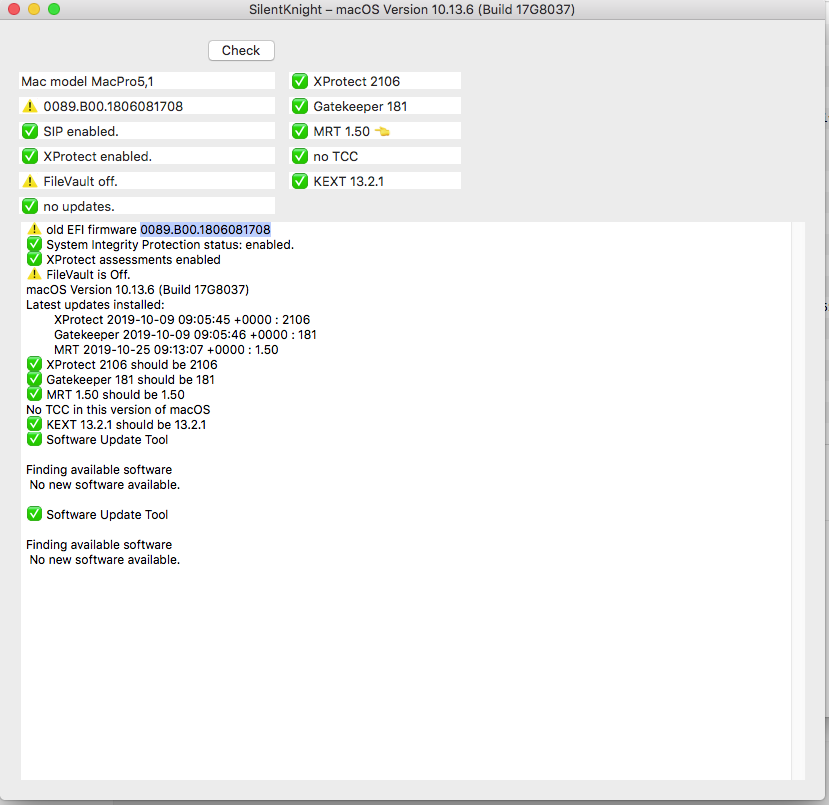Click the green checkmark beside no updates
The height and width of the screenshot is (805, 829).
[x=30, y=206]
